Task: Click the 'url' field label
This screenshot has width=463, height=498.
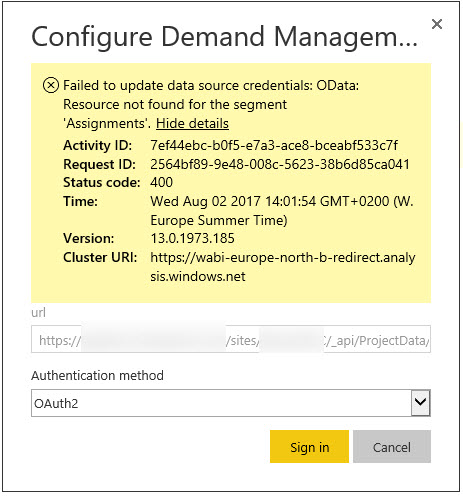Action: coord(38,313)
